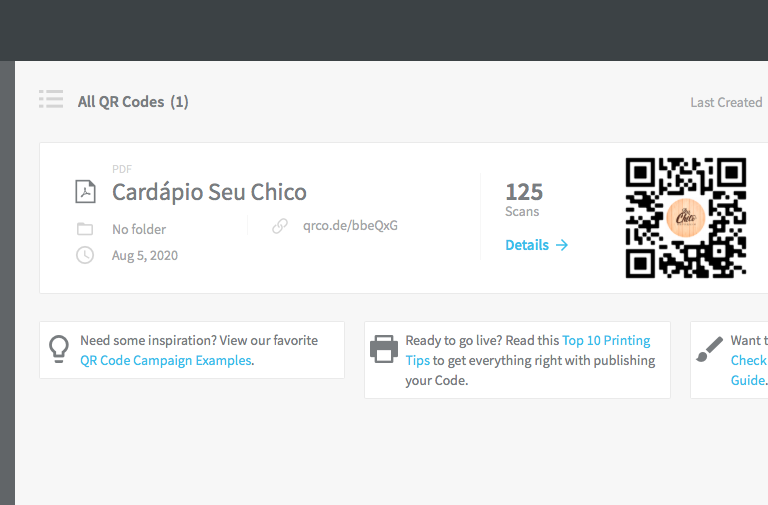Click the Seu Chico logo inside QR code
The height and width of the screenshot is (505, 768).
tap(686, 217)
